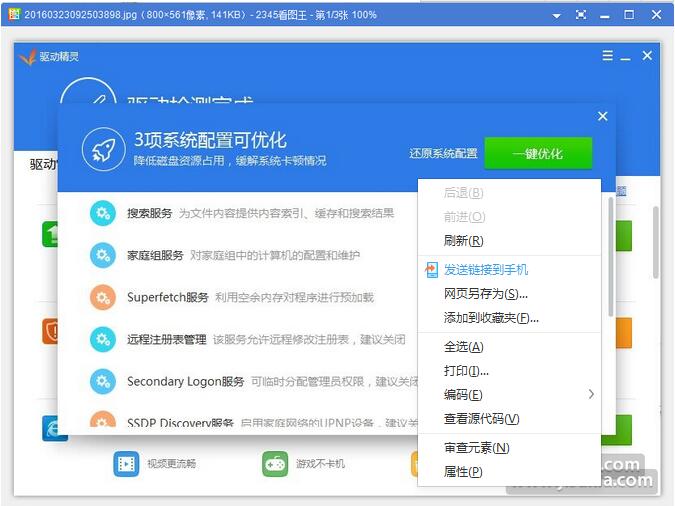The image size is (675, 506).
Task: Click the scrollbar of the optimization list
Action: pyautogui.click(x=610, y=257)
